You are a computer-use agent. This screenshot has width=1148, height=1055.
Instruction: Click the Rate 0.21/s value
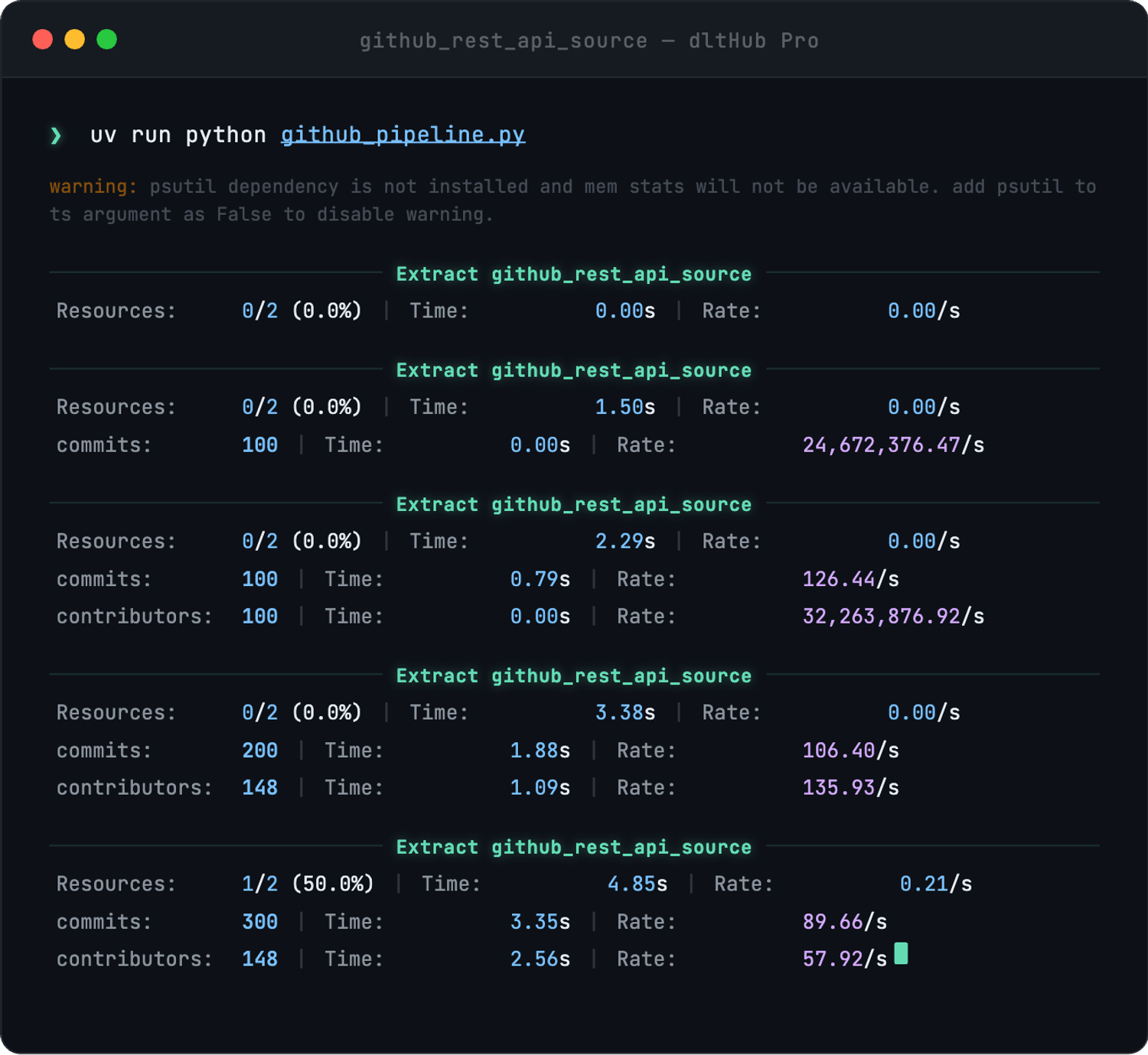click(934, 884)
